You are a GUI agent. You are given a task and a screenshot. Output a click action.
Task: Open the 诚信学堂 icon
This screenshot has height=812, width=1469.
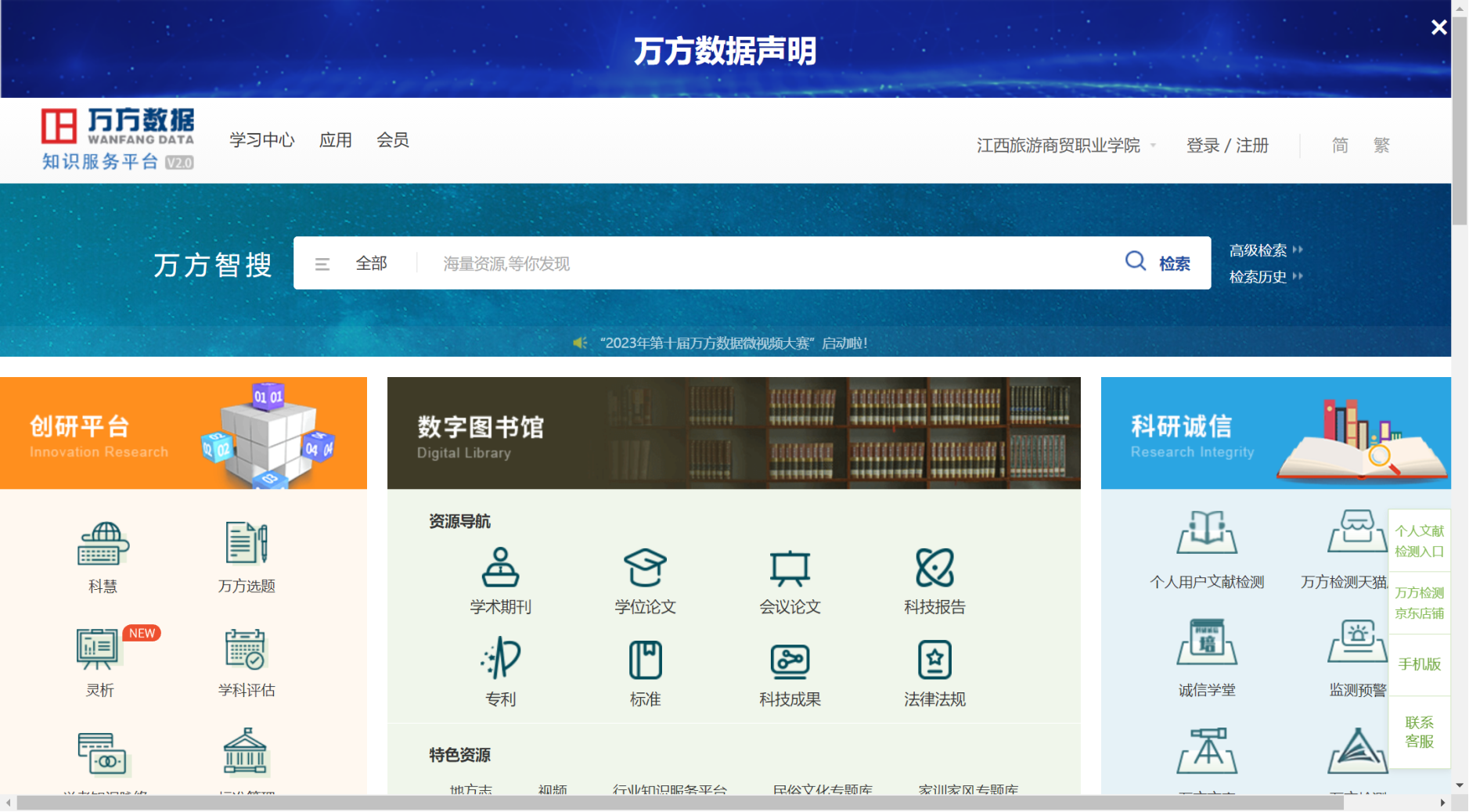coord(1207,641)
